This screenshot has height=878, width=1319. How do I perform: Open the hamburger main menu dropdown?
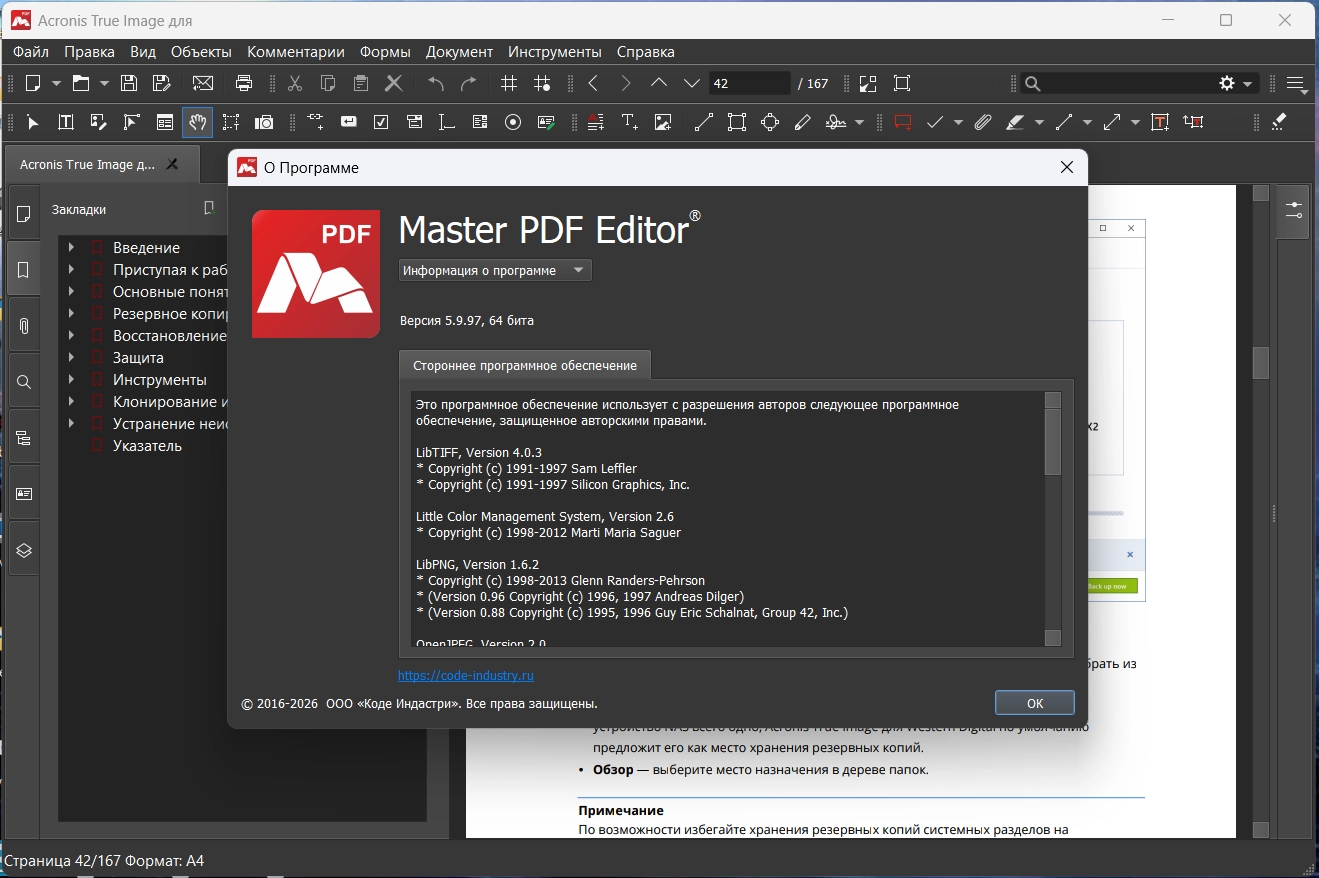(1296, 84)
